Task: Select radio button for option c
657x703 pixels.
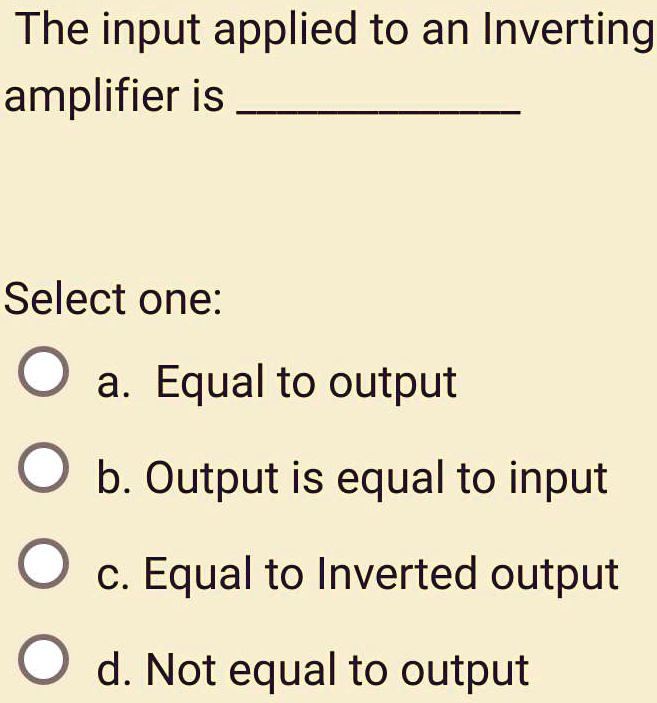Action: (x=44, y=563)
